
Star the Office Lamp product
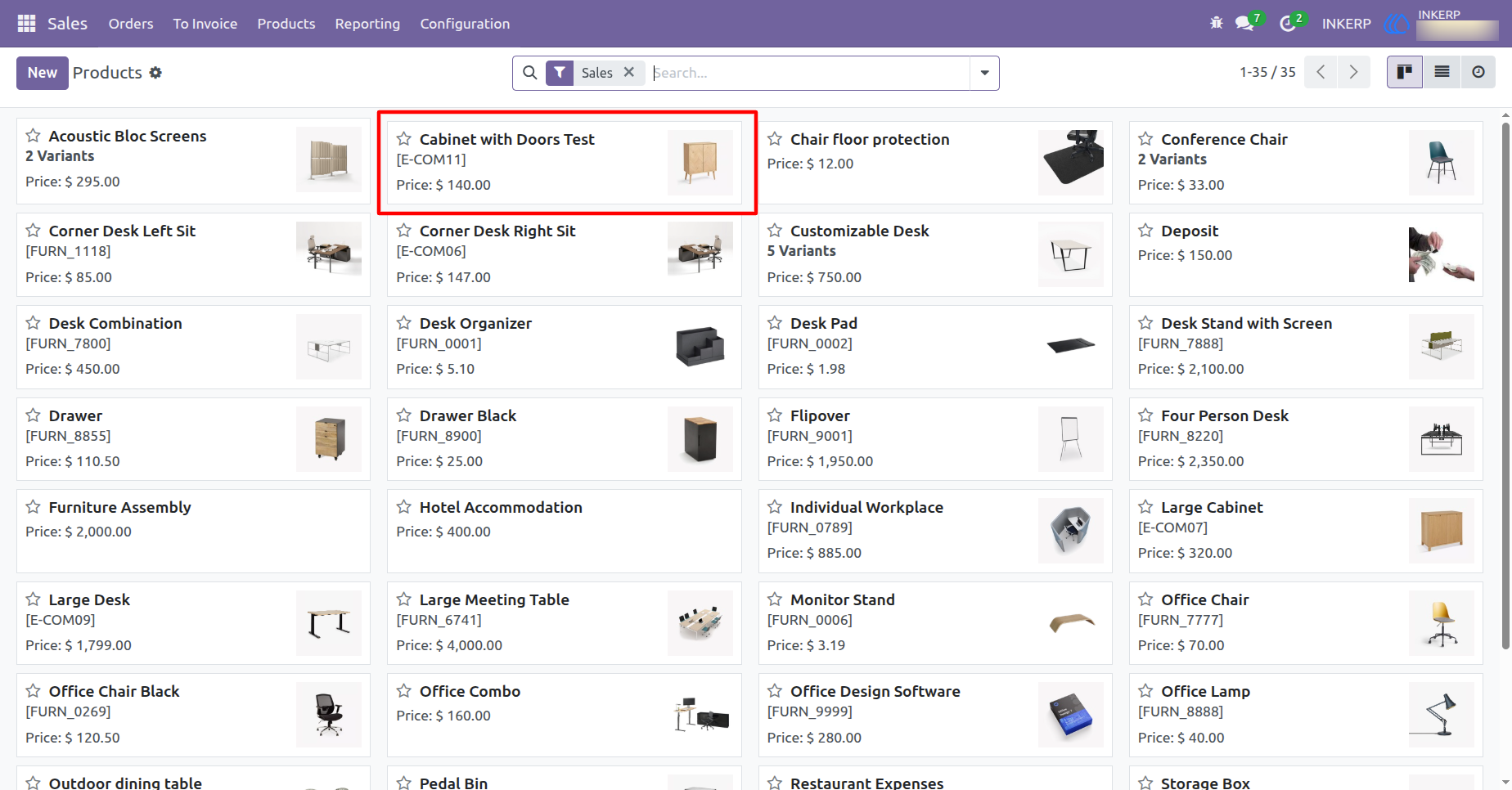[1145, 691]
